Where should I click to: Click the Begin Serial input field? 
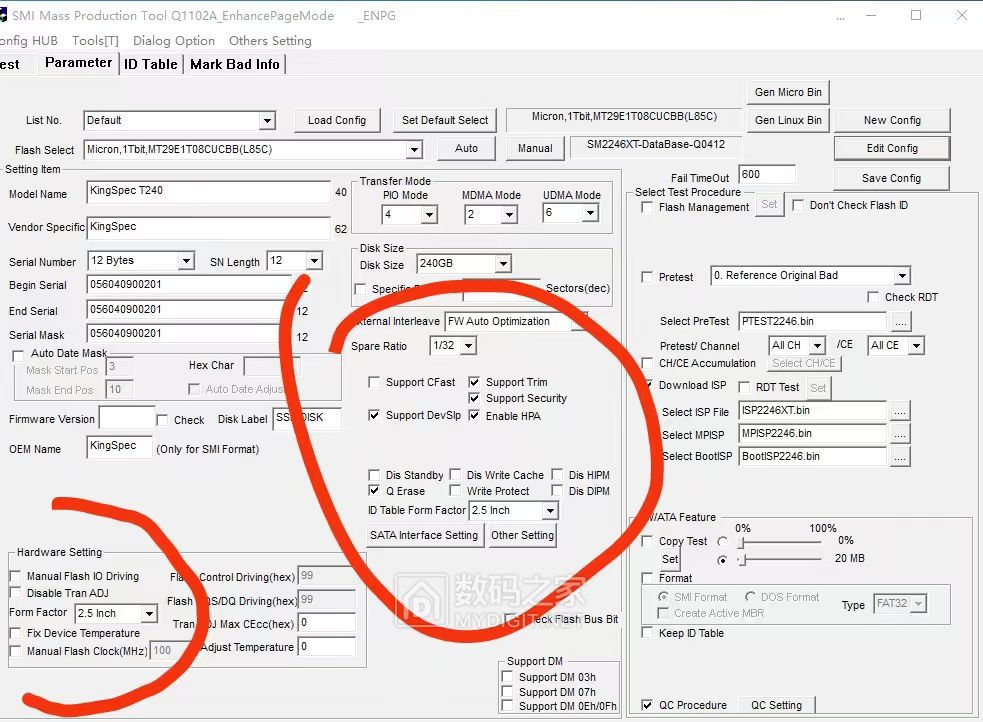189,285
